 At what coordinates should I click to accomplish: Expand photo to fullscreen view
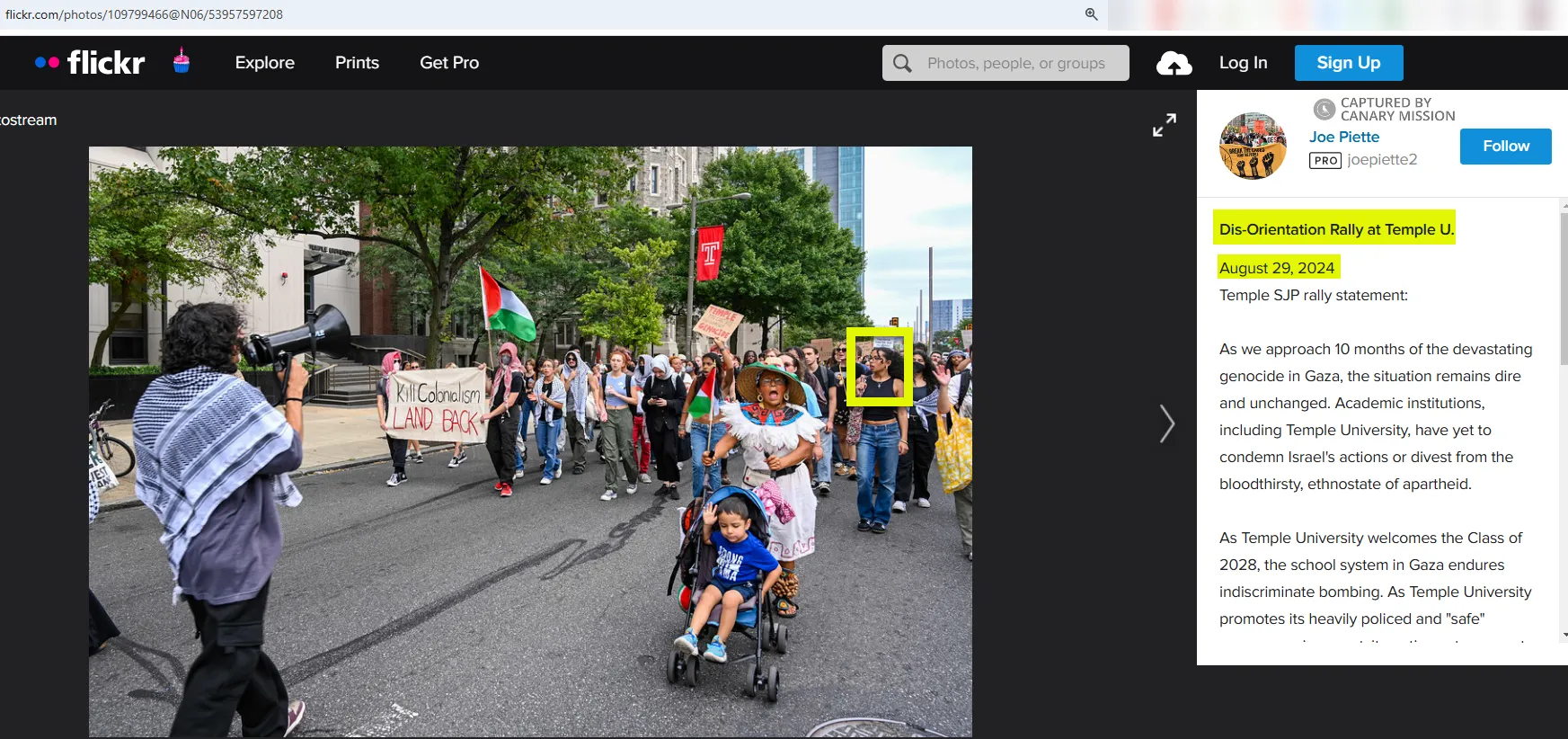click(x=1165, y=125)
